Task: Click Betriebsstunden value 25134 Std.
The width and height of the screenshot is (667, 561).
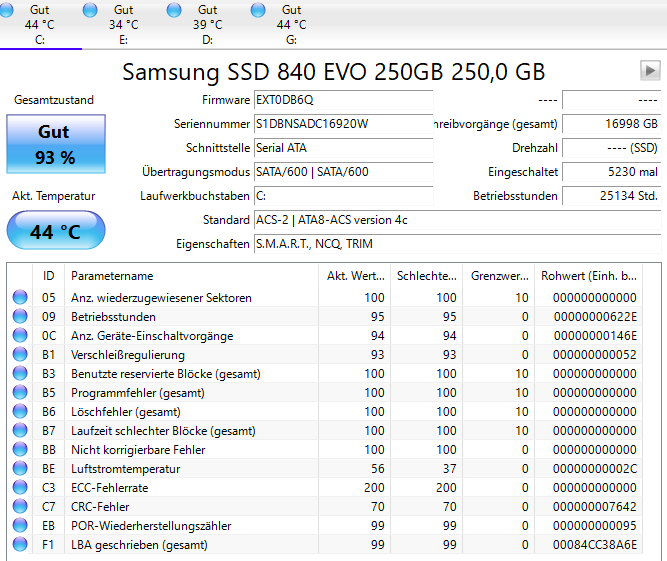Action: point(611,196)
